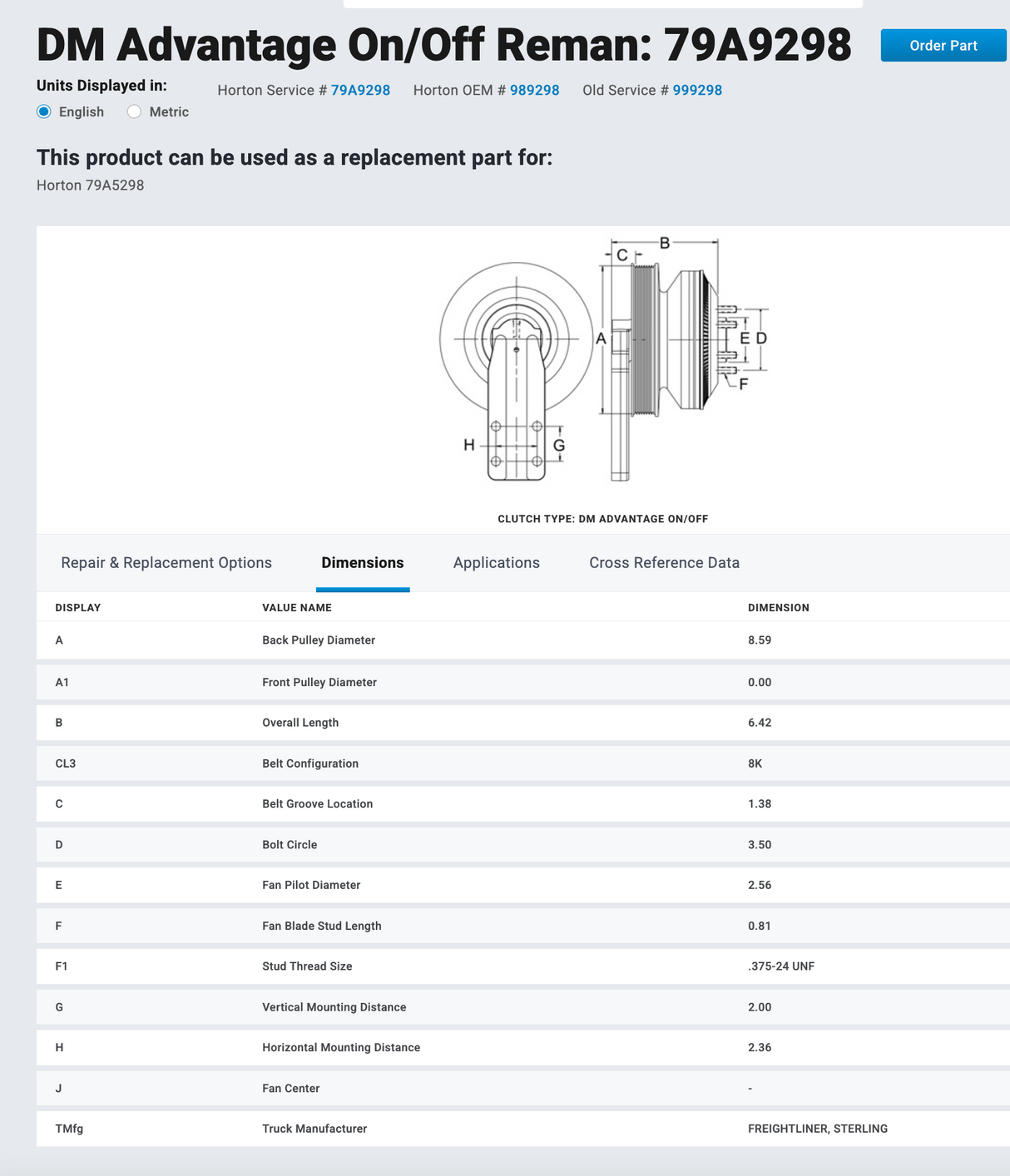
Task: Click the VALUE NAME column header
Action: (297, 608)
